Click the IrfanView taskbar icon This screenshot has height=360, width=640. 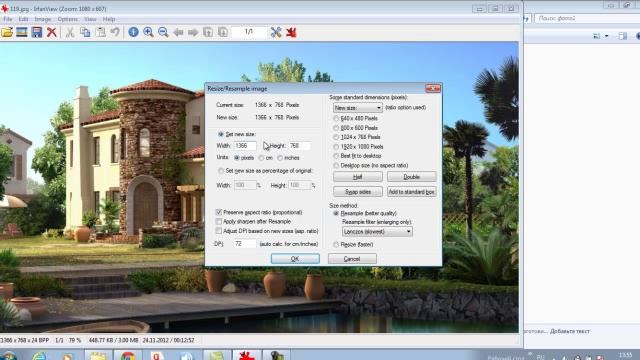click(x=247, y=356)
